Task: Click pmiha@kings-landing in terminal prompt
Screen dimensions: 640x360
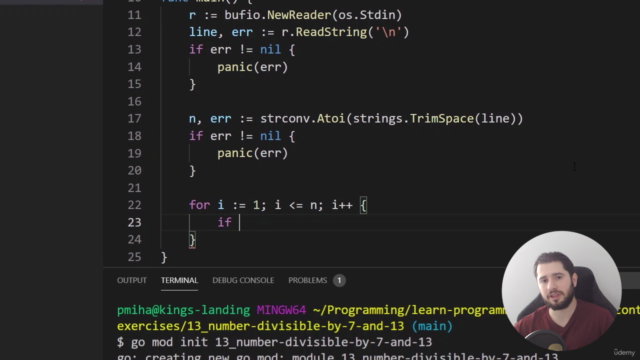Action: [183, 310]
